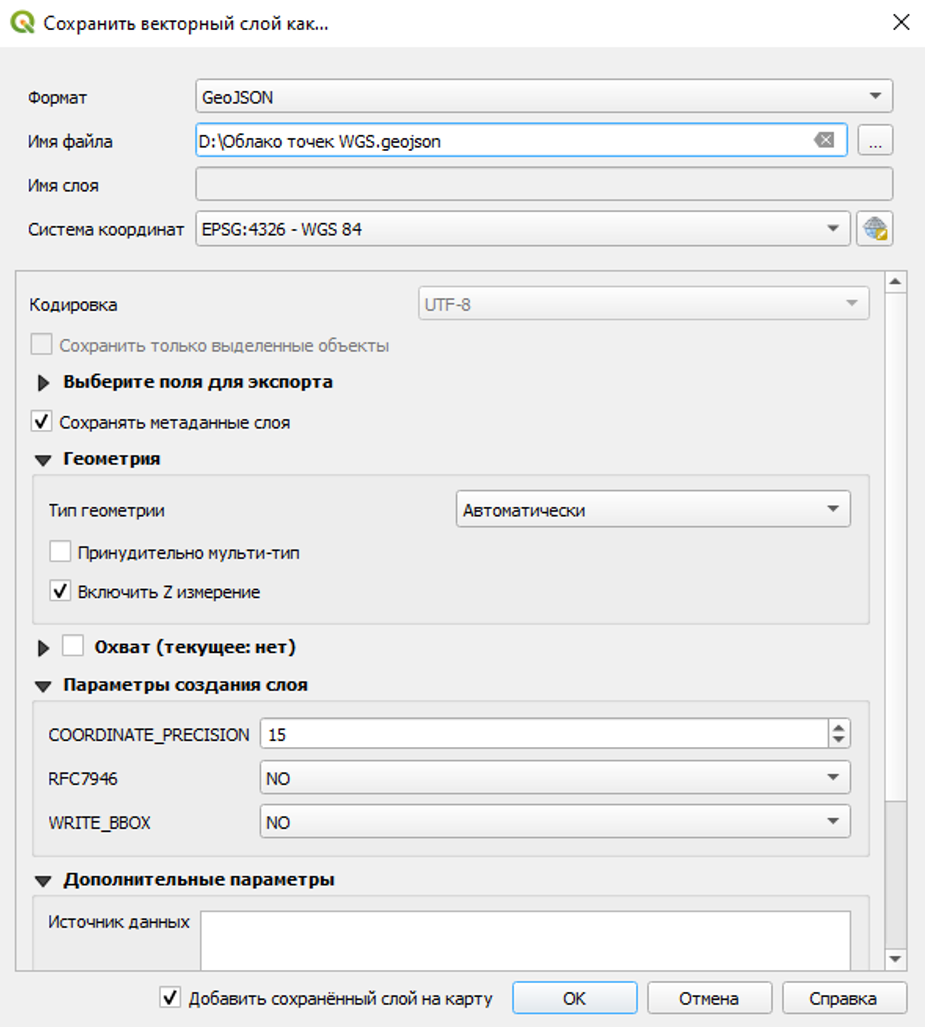926x1027 pixels.
Task: Open the RFC7946 dropdown
Action: [554, 777]
